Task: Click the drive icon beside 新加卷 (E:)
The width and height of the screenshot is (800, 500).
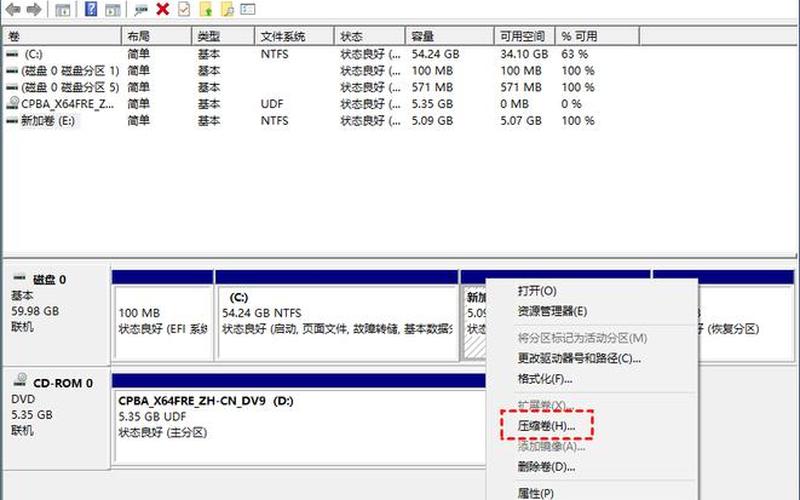Action: (x=12, y=121)
